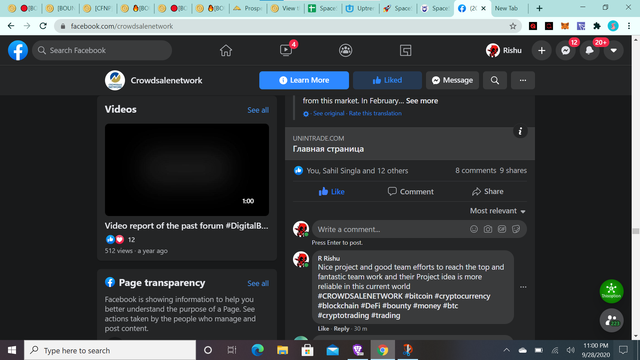Open the page more options ellipsis button
This screenshot has width=640, height=360.
tap(523, 80)
